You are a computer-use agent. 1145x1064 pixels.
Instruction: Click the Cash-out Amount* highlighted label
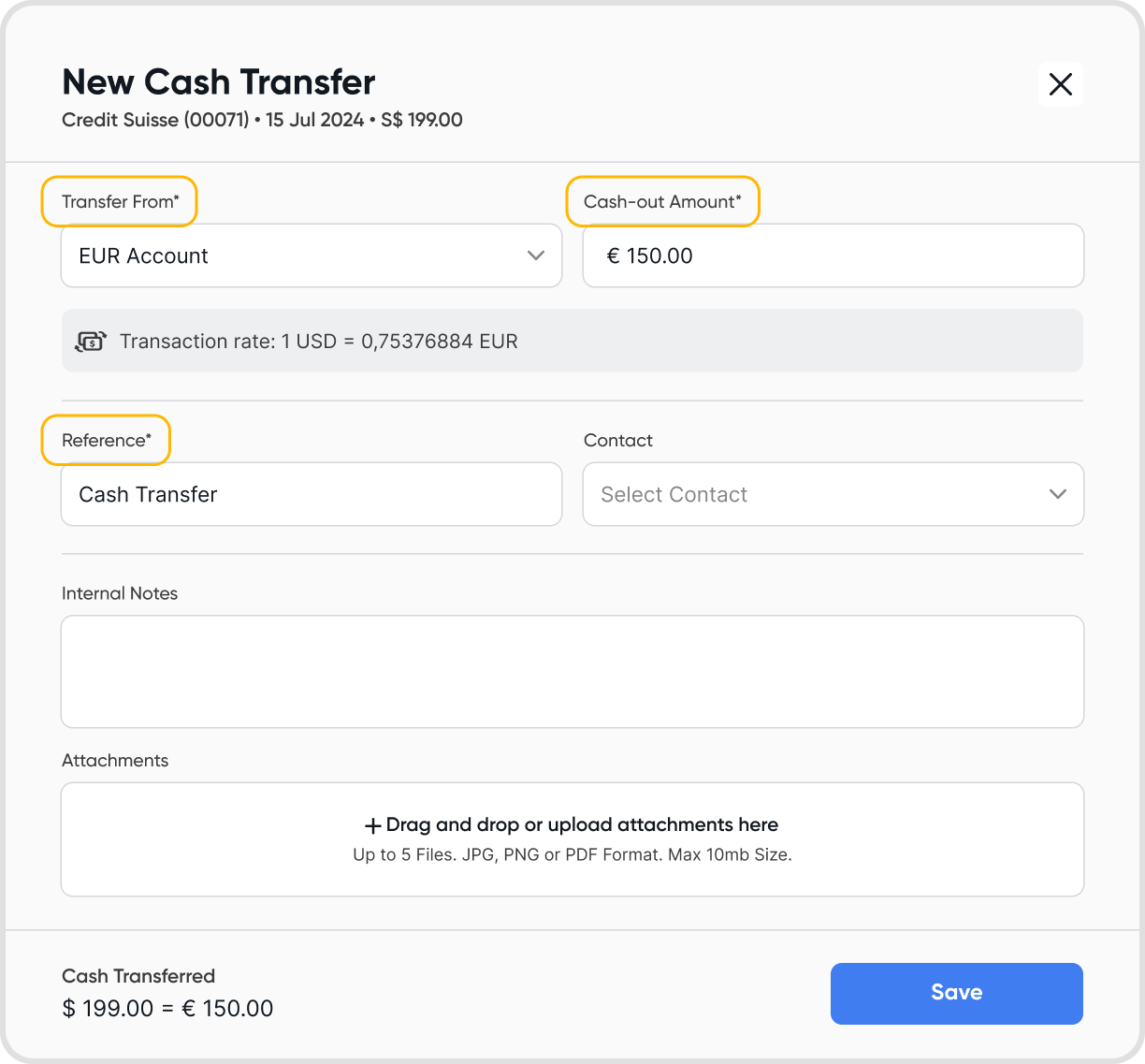click(662, 201)
